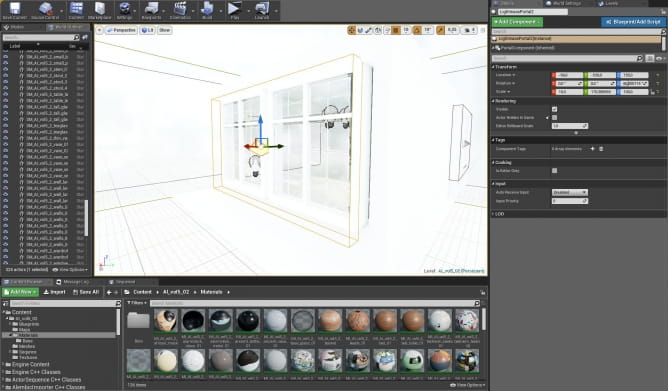Toggle the rotation snapping icon
Viewport: 668px width, 391px height.
pos(417,30)
